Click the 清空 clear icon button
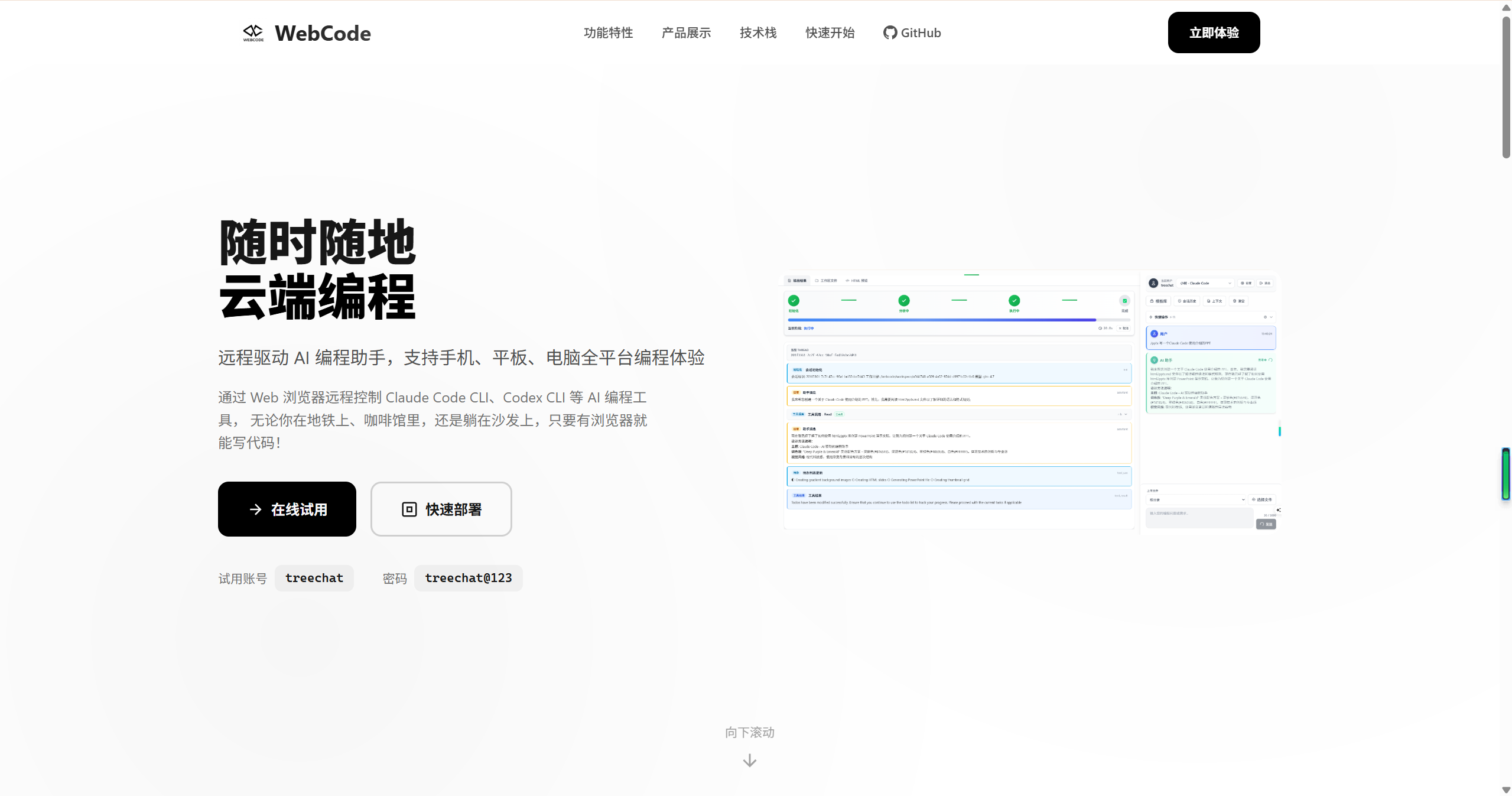Viewport: 1512px width, 796px height. 1235,301
